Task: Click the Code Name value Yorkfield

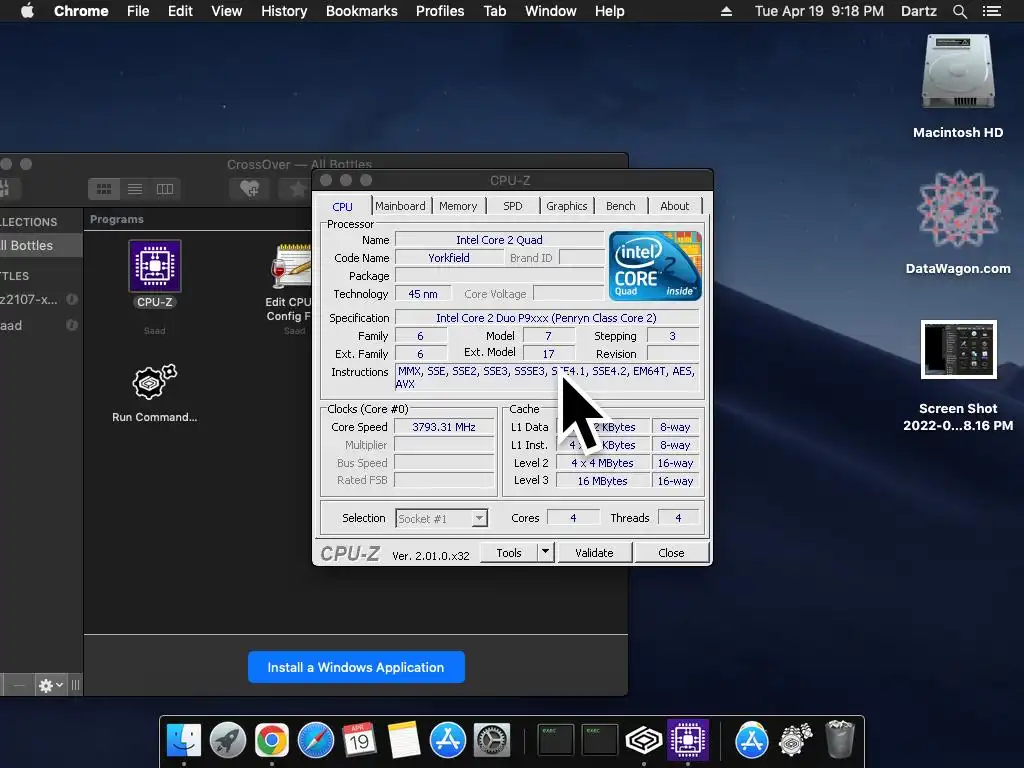Action: click(449, 258)
